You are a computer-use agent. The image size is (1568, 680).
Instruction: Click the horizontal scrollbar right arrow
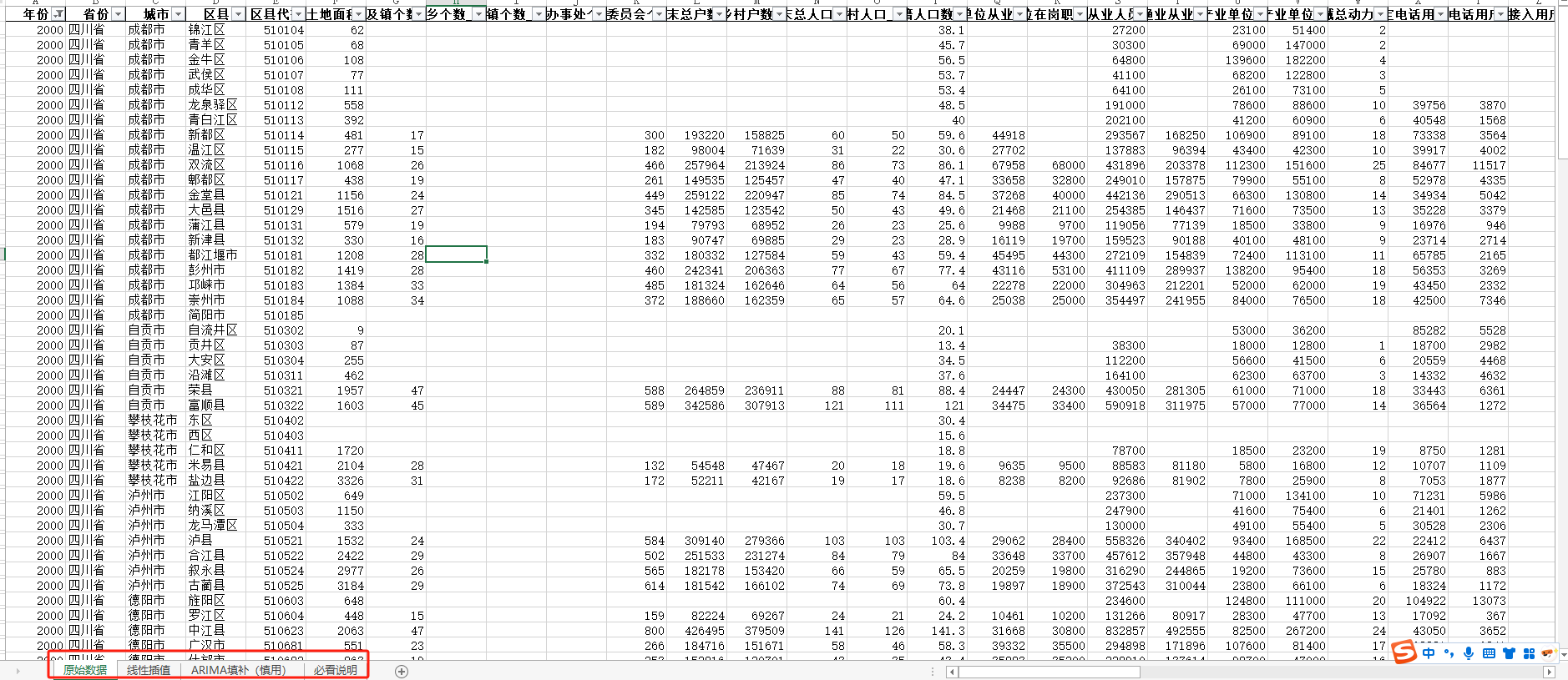tap(1549, 672)
